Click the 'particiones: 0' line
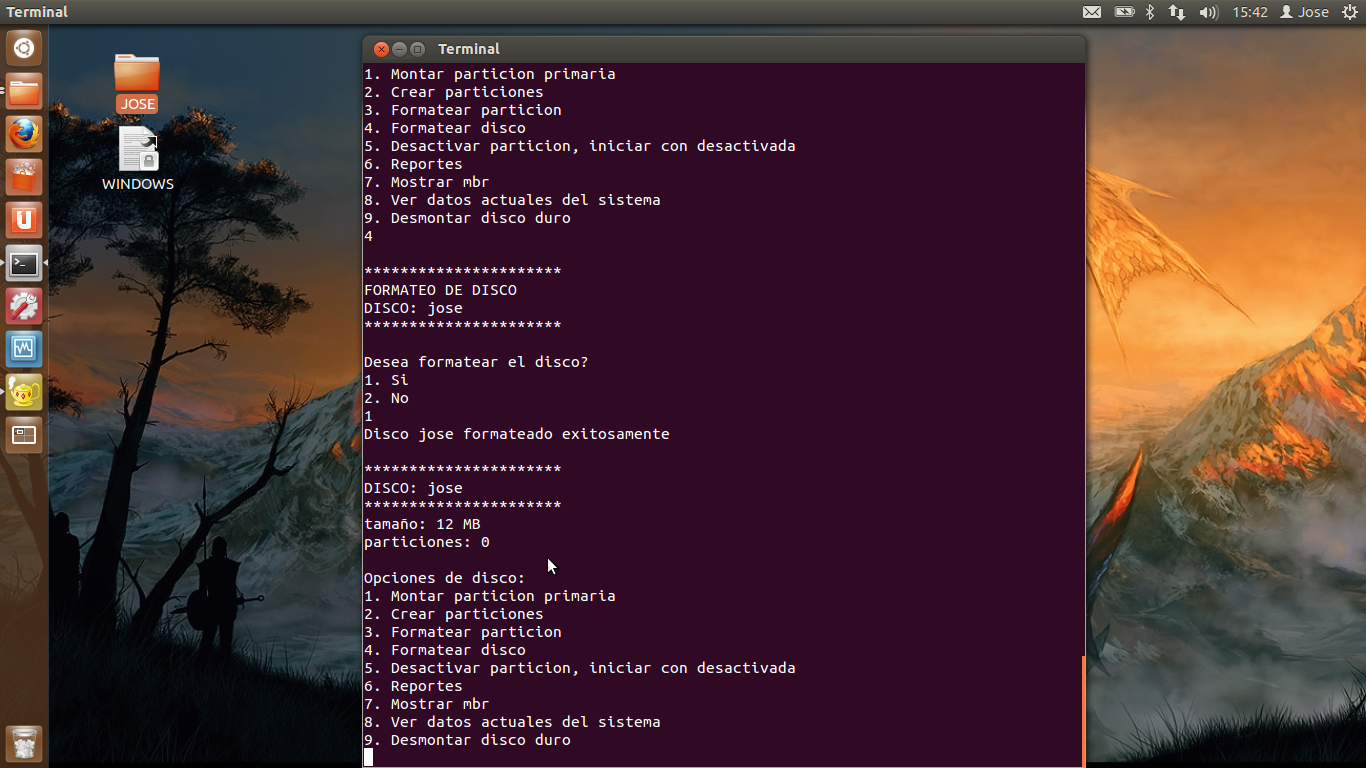 [427, 542]
